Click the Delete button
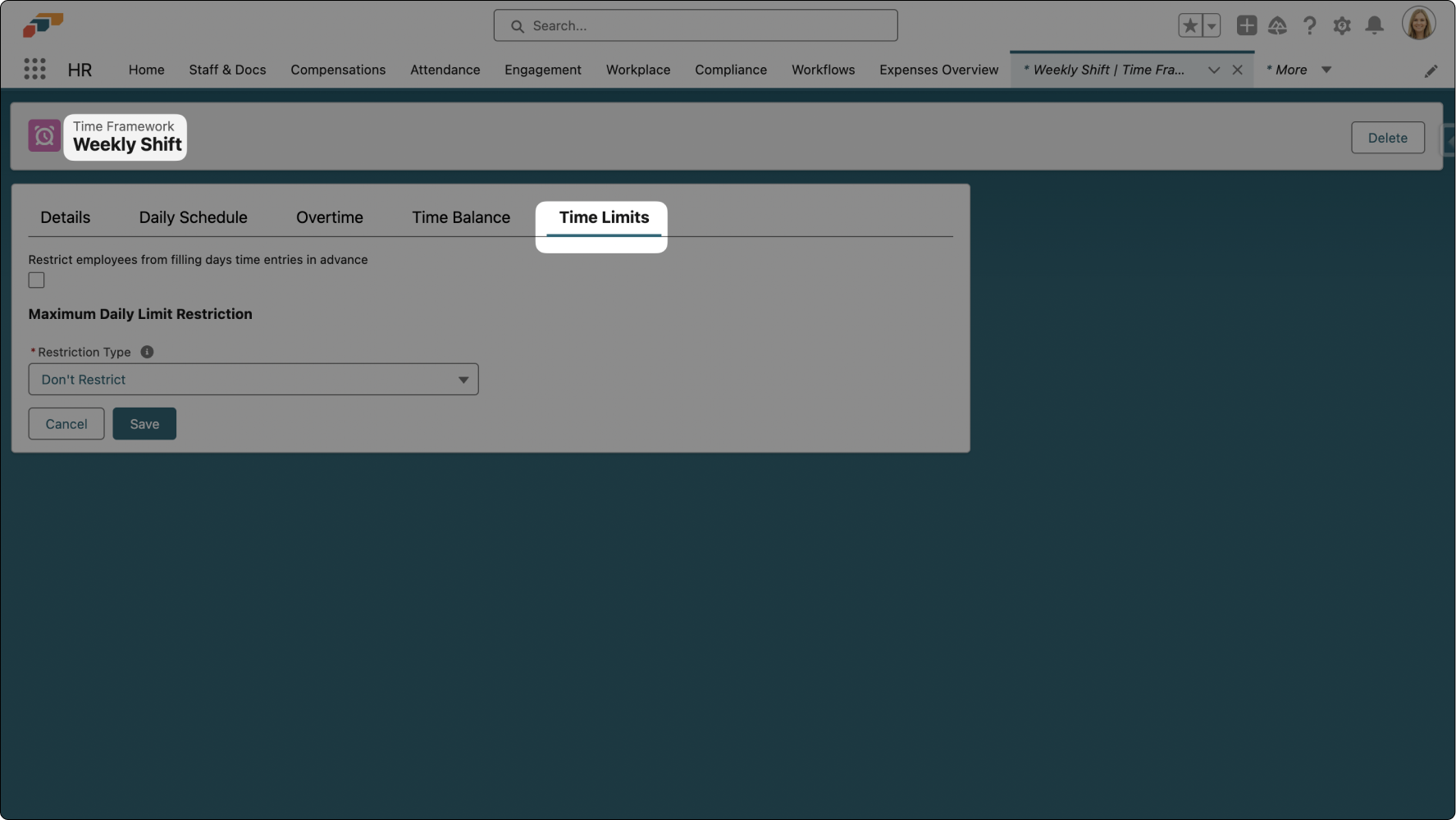The image size is (1456, 820). [x=1387, y=138]
